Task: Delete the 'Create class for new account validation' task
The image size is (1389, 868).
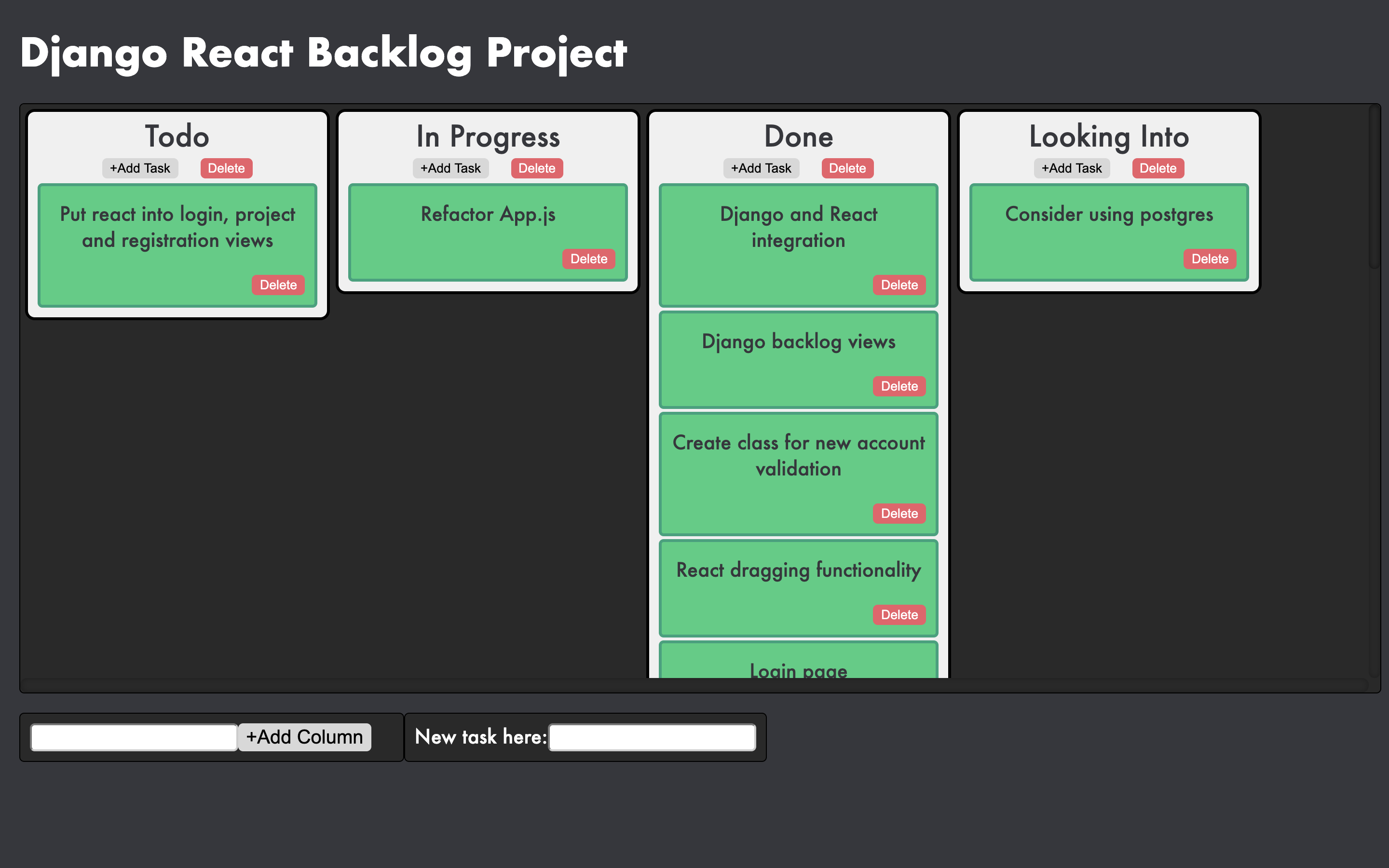Action: point(899,513)
